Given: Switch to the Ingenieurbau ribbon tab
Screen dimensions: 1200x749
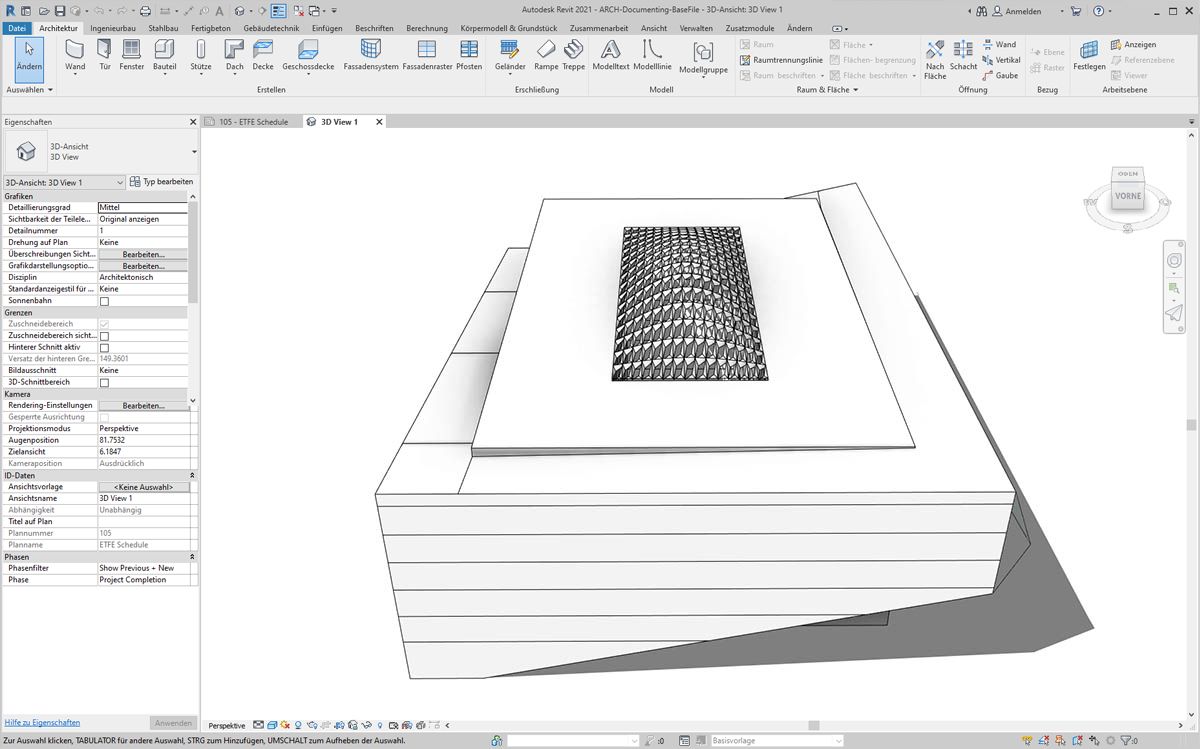Looking at the screenshot, I should coord(113,28).
